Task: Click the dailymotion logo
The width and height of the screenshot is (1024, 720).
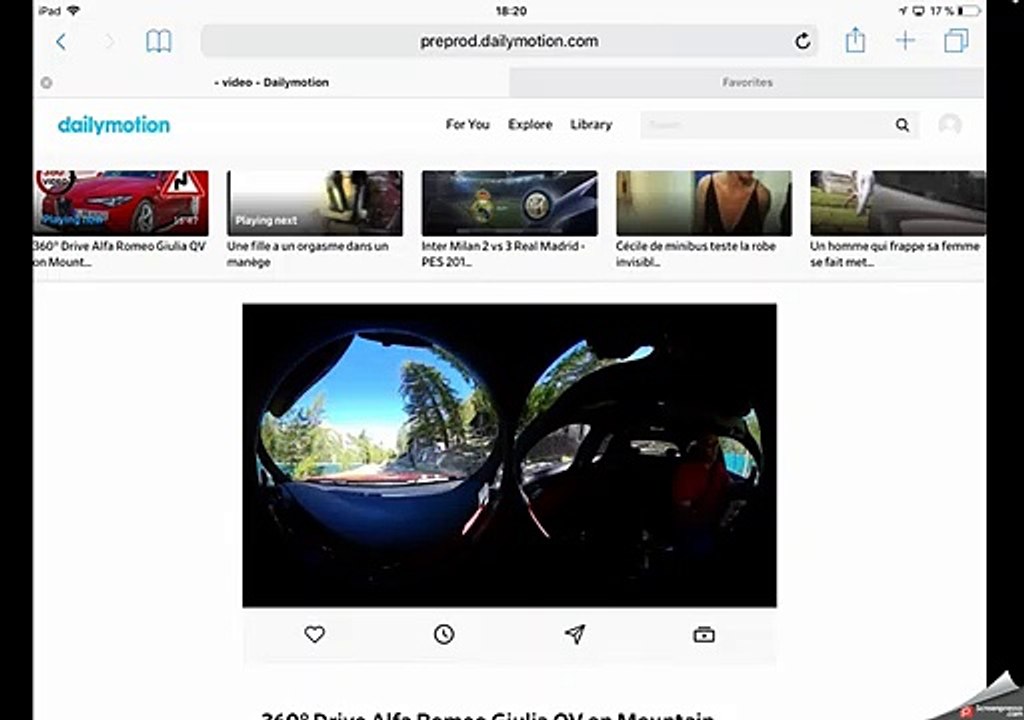Action: point(114,125)
